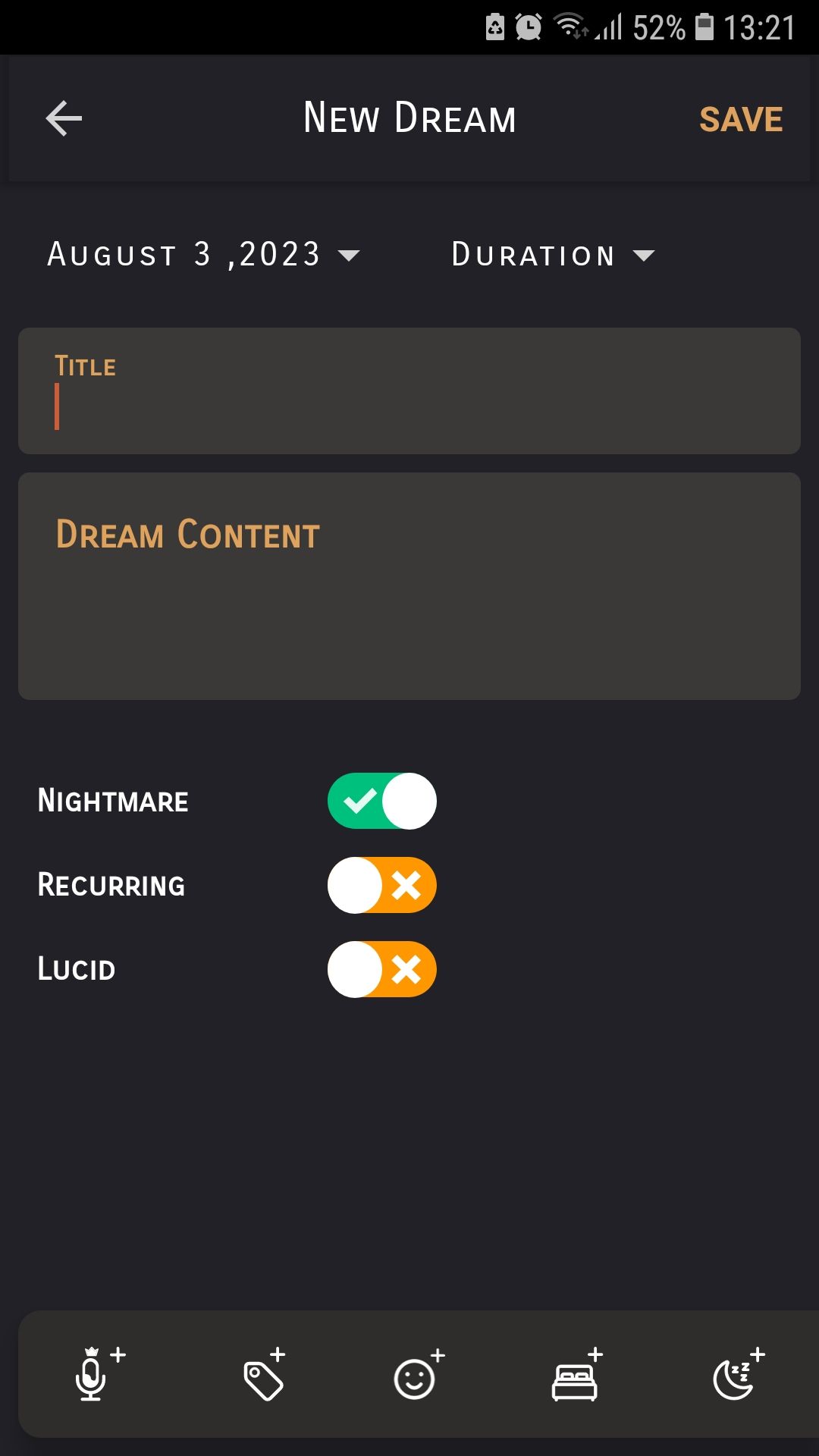The height and width of the screenshot is (1456, 819).
Task: Turn on the Lucid toggle
Action: coord(381,969)
